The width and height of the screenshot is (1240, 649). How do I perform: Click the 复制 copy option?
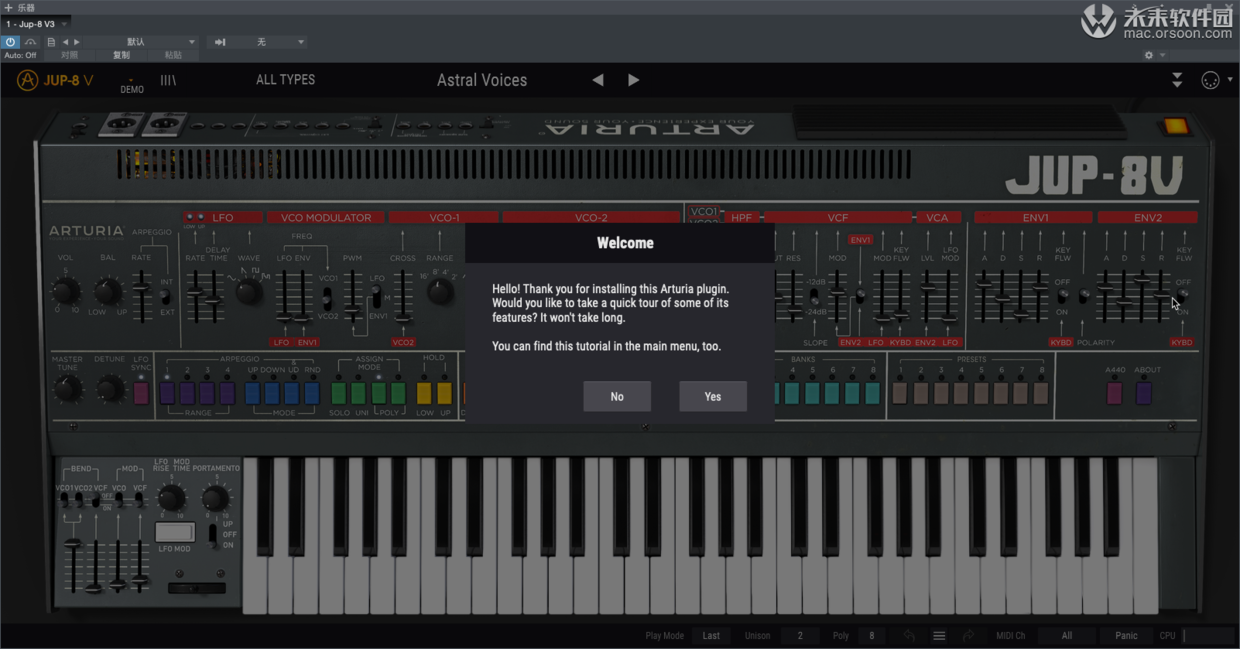pos(121,56)
